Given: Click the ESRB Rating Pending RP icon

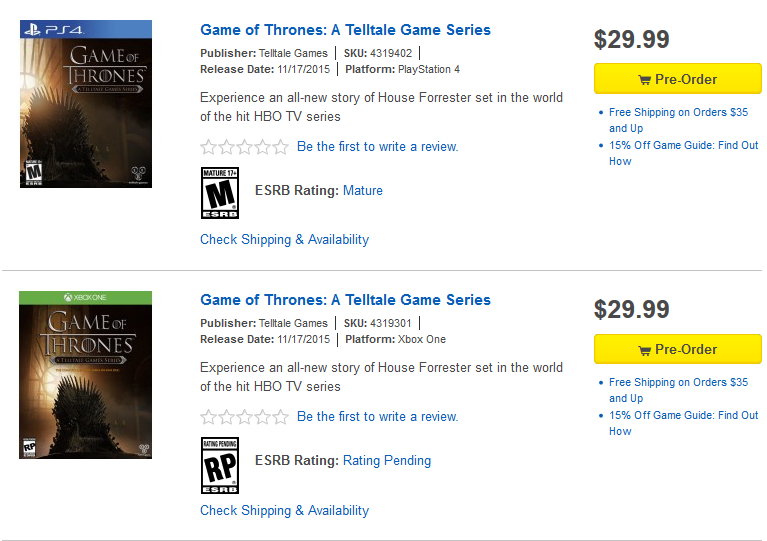Looking at the screenshot, I should [220, 465].
